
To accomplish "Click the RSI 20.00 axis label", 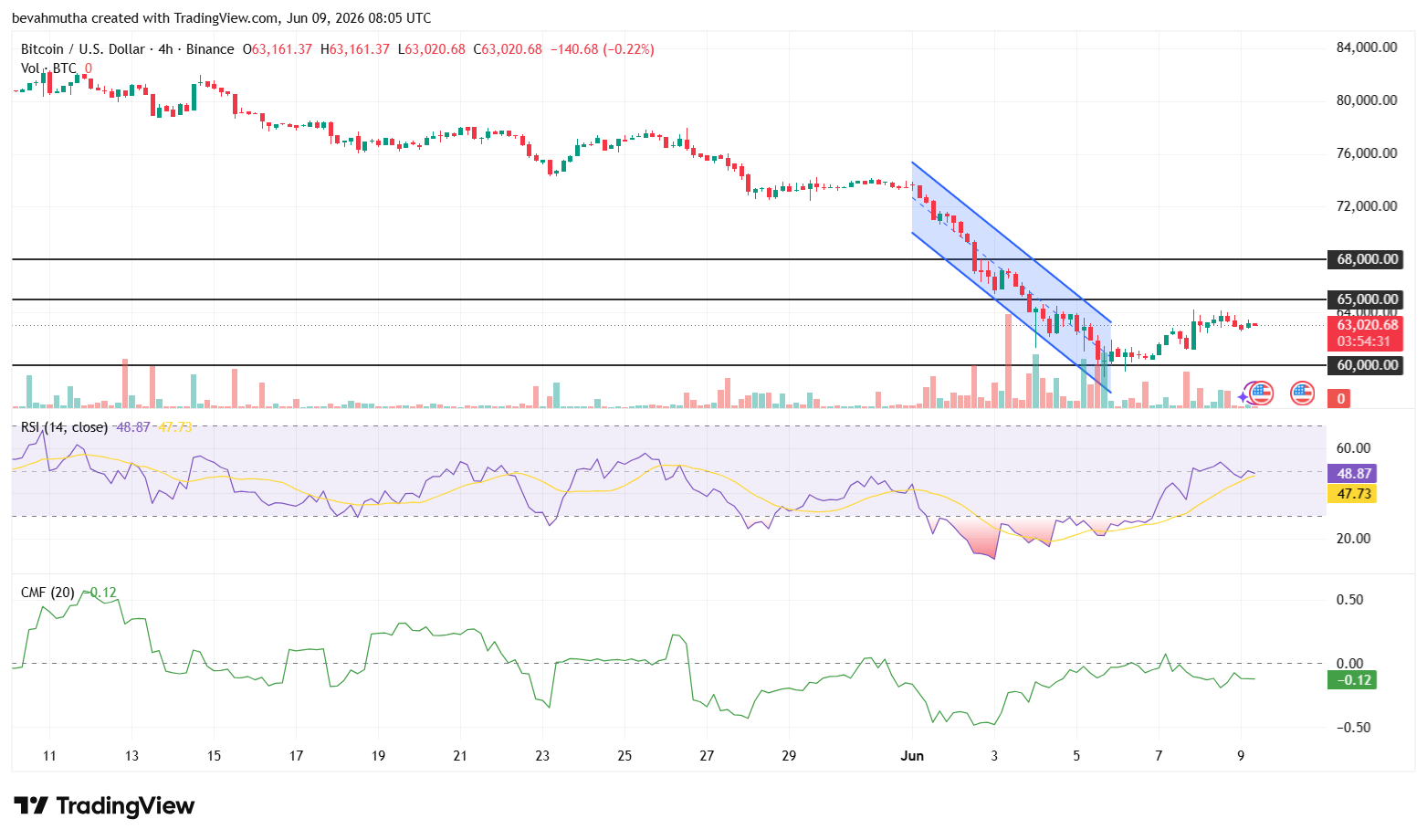I will coord(1353,539).
